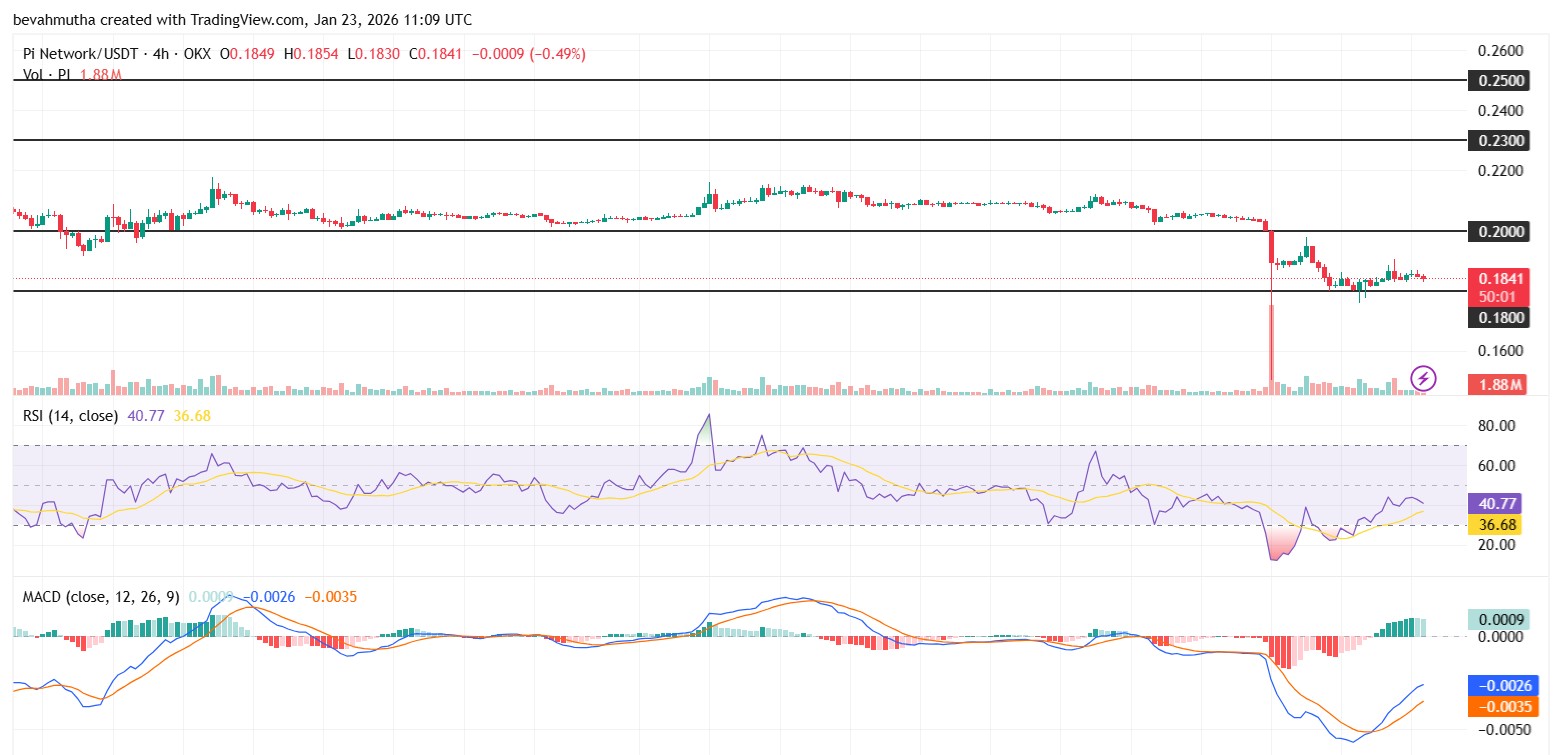The width and height of the screenshot is (1562, 755).
Task: Click the 50:01 candle countdown timer
Action: [1497, 297]
